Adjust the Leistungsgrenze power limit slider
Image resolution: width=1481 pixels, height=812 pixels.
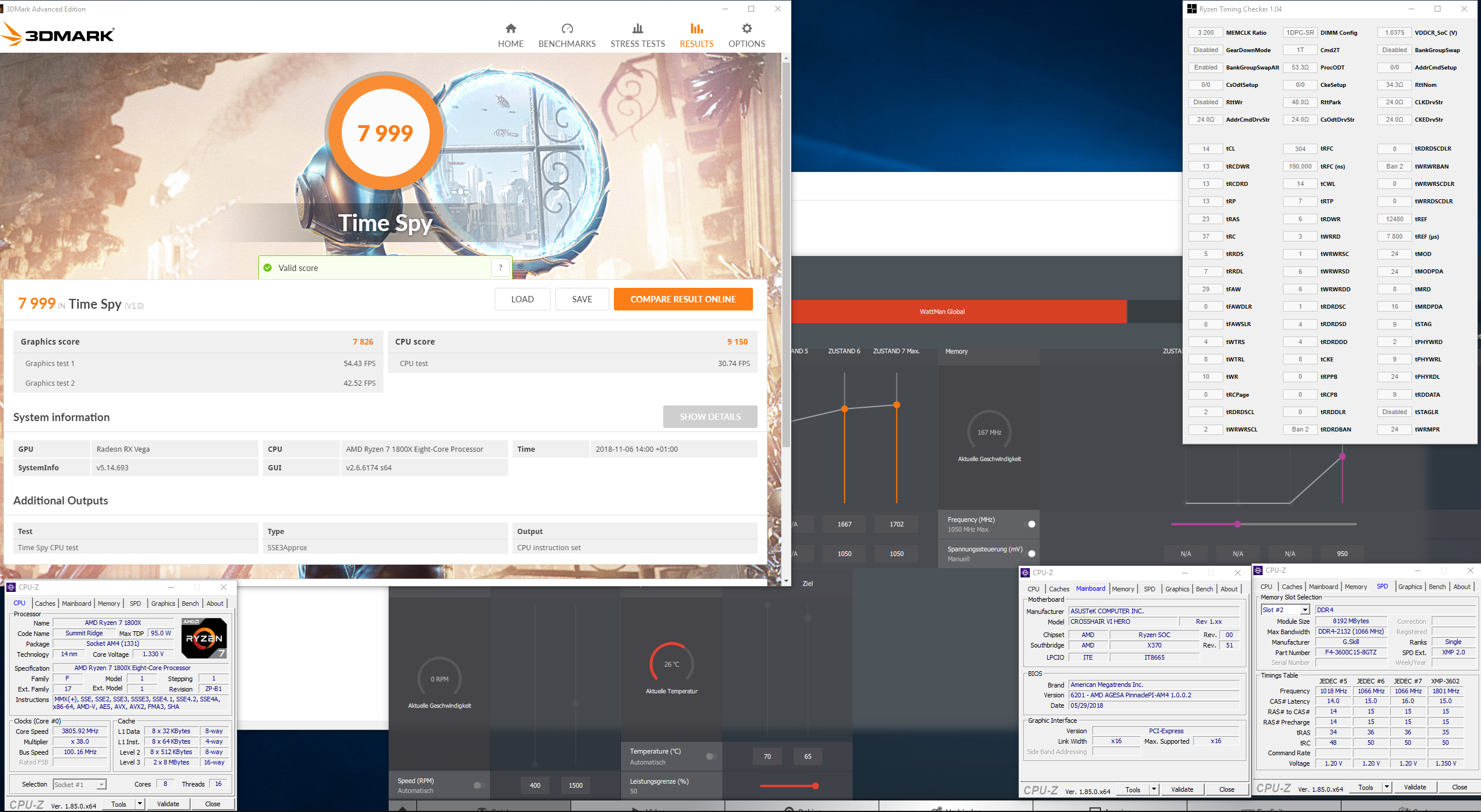tap(815, 786)
